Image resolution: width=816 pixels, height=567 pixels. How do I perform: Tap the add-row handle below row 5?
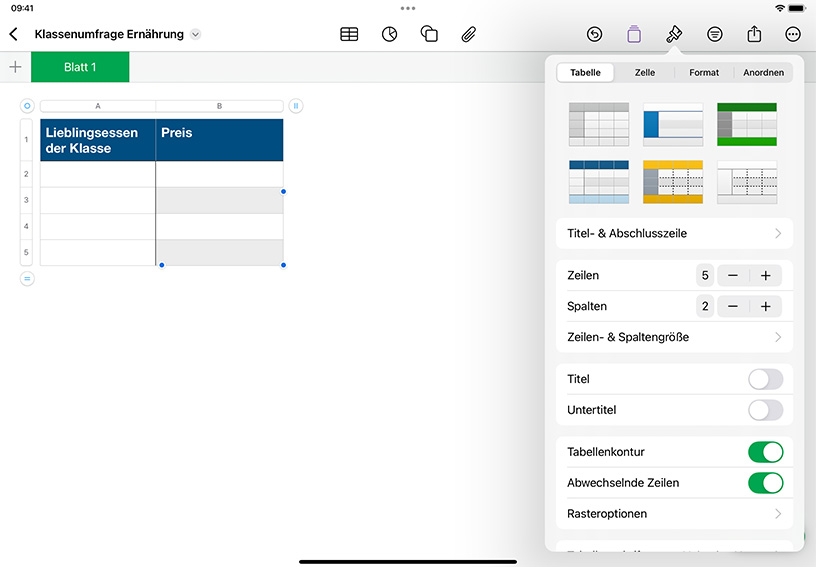27,279
